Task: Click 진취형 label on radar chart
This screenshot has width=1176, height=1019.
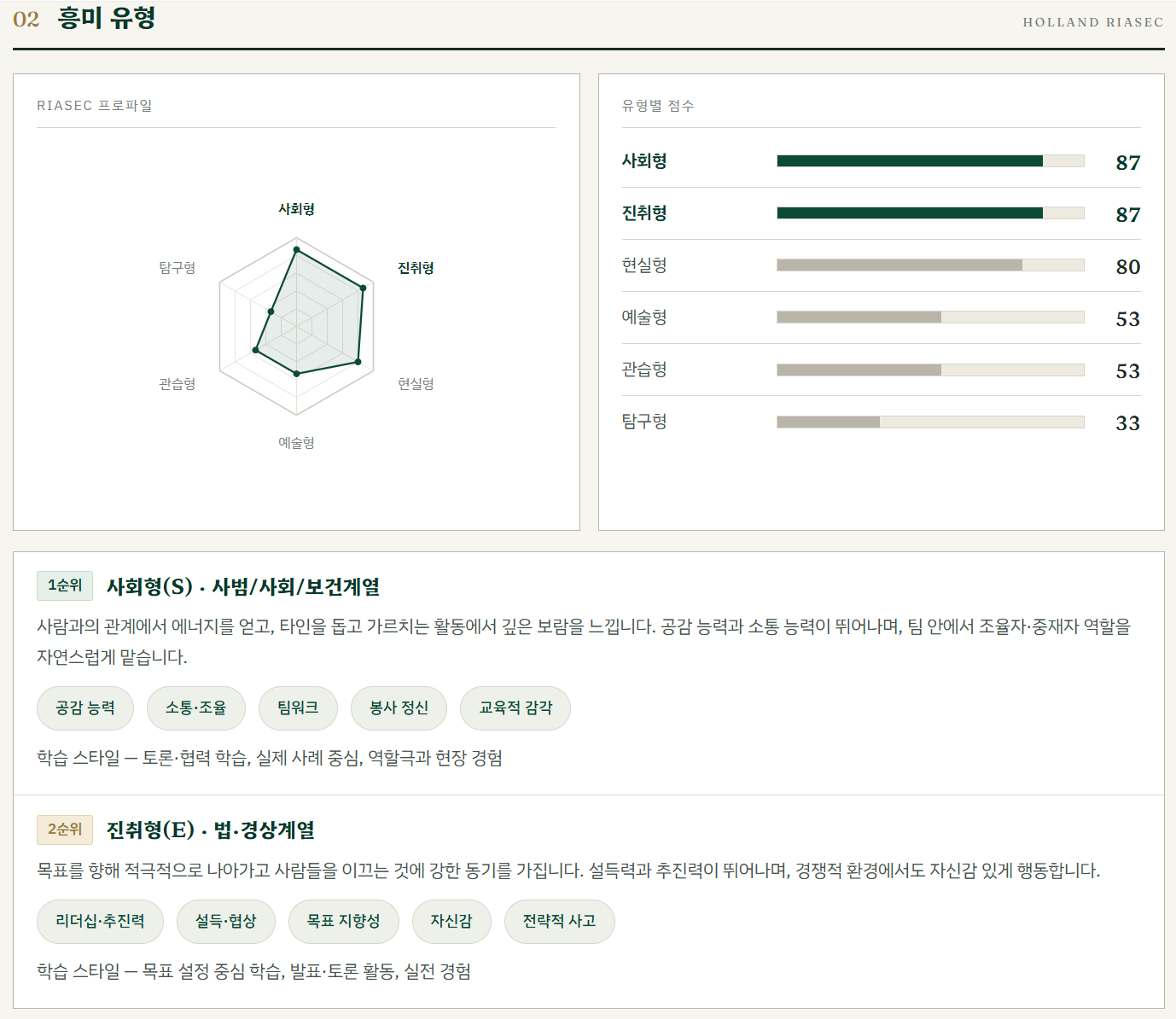Action: pyautogui.click(x=416, y=268)
